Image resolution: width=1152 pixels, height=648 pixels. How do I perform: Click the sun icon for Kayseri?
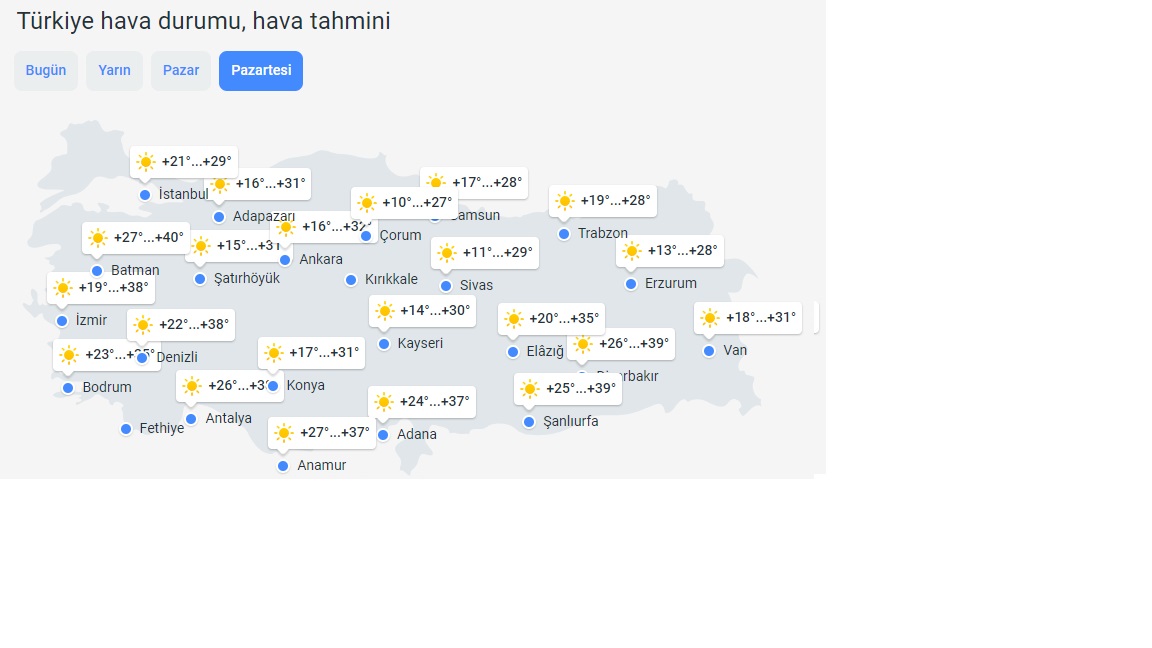pyautogui.click(x=385, y=311)
